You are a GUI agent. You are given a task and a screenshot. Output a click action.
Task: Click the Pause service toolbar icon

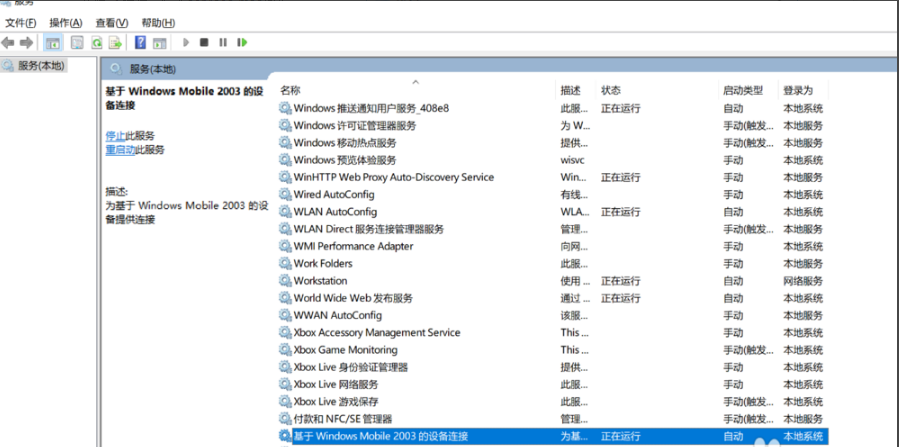[x=222, y=43]
